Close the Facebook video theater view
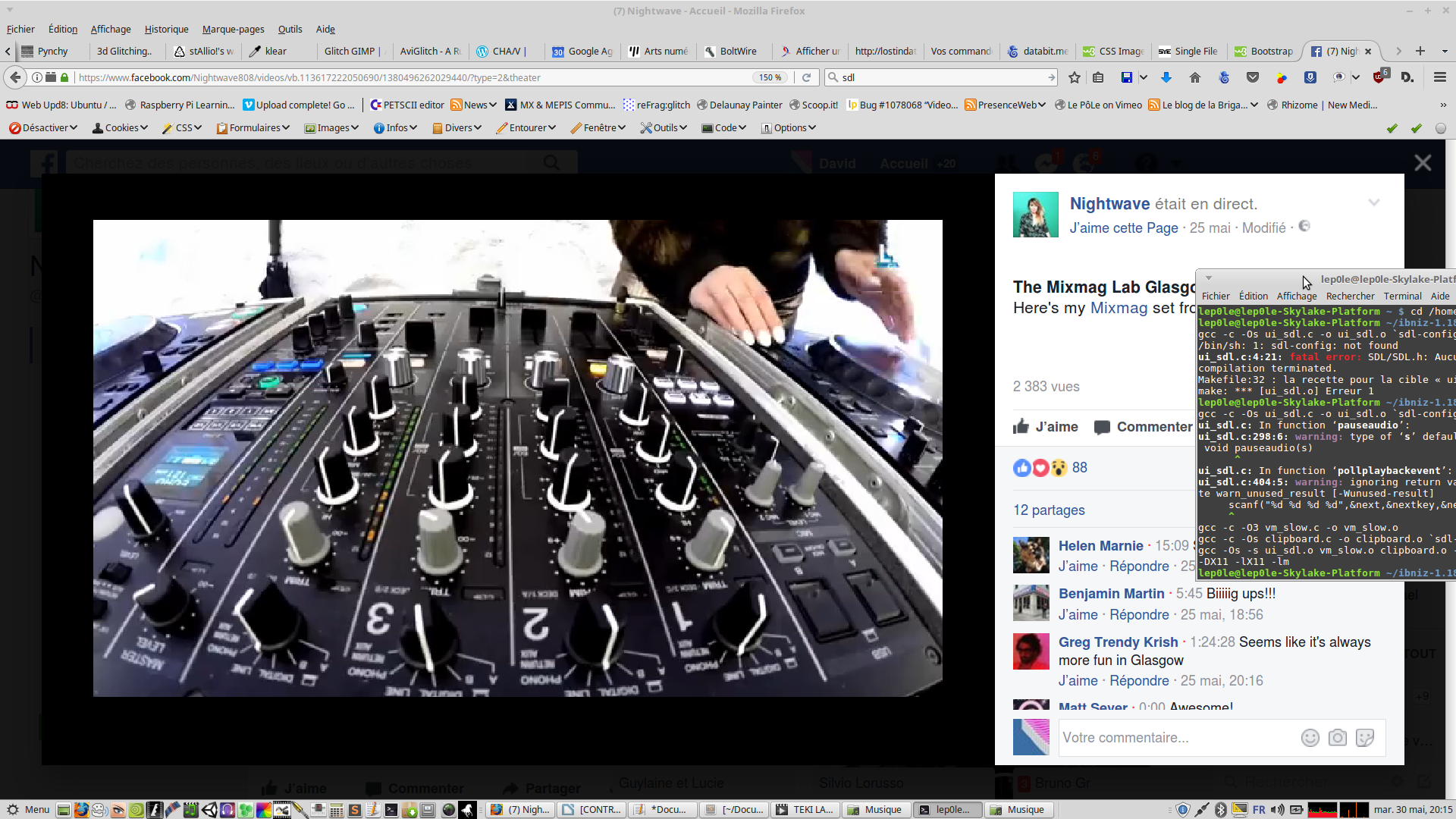 (1423, 163)
